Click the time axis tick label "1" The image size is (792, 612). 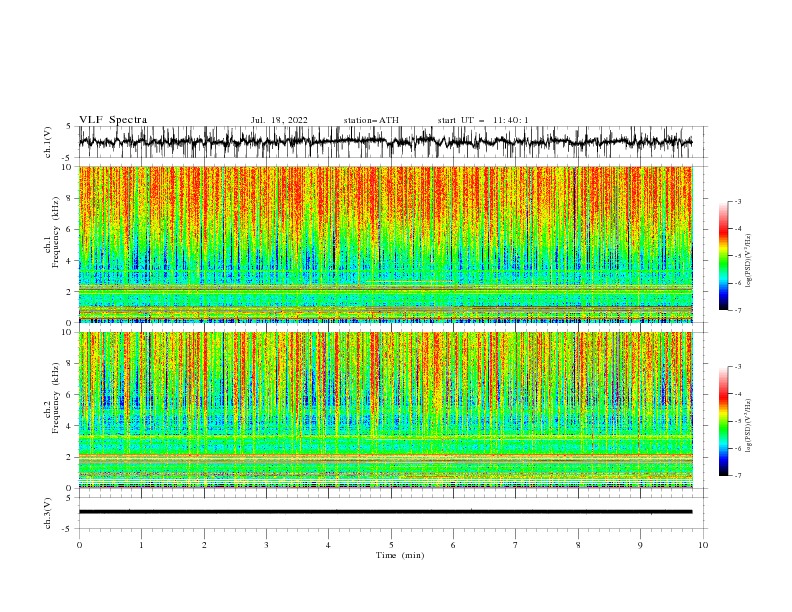click(141, 545)
